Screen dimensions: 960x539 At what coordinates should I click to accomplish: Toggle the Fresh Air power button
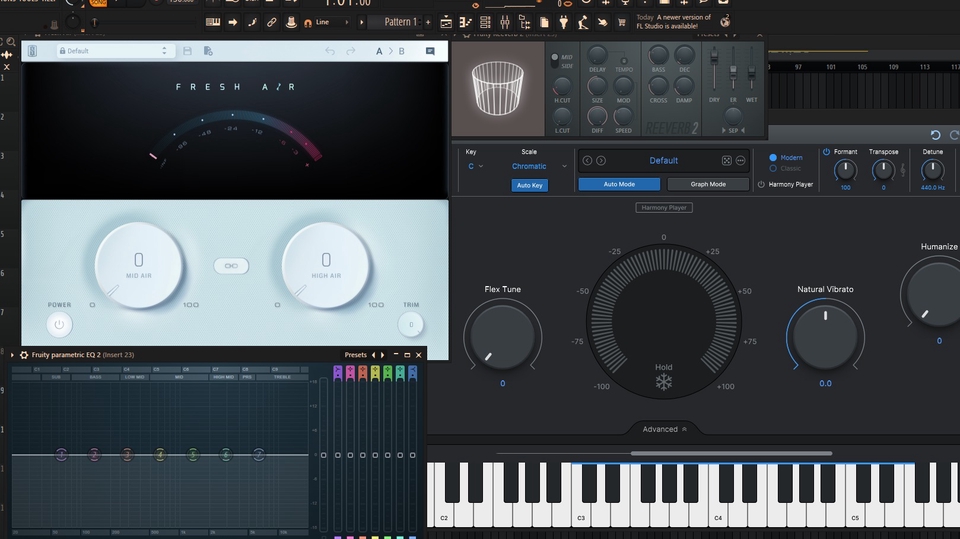click(x=59, y=325)
